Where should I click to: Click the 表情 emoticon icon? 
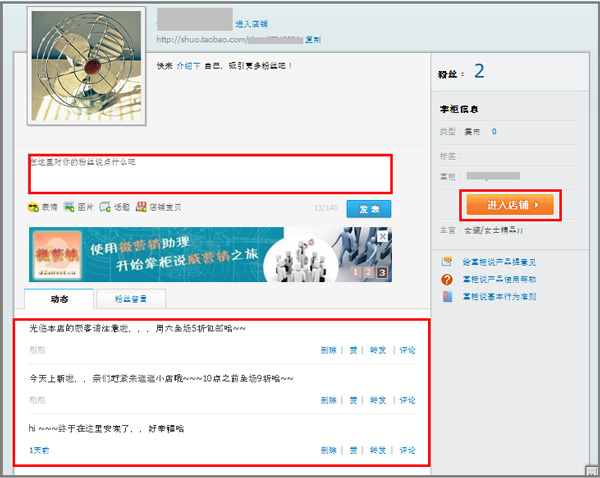coord(33,207)
